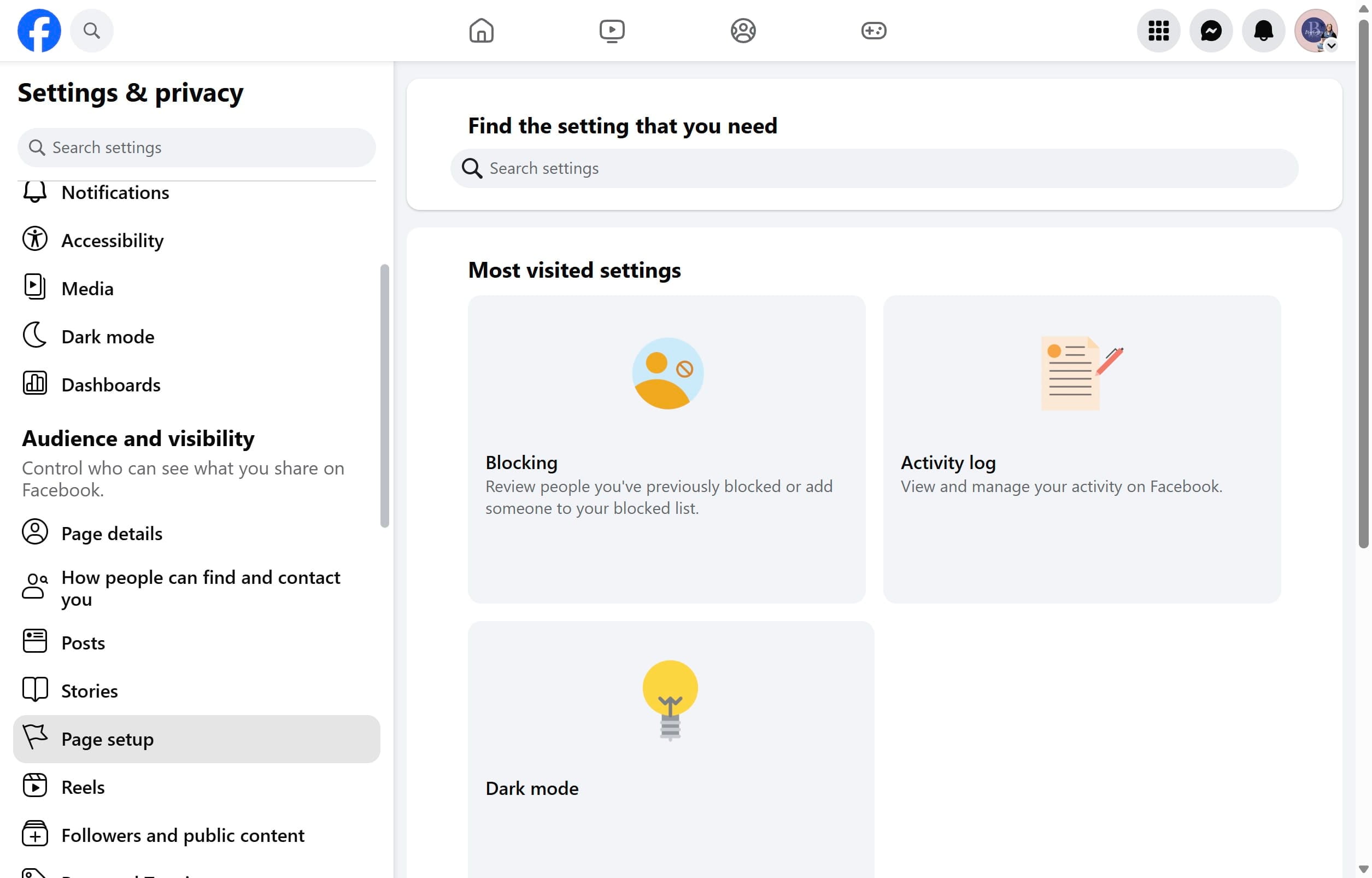Open the Activity log card
The image size is (1372, 878).
point(1081,449)
